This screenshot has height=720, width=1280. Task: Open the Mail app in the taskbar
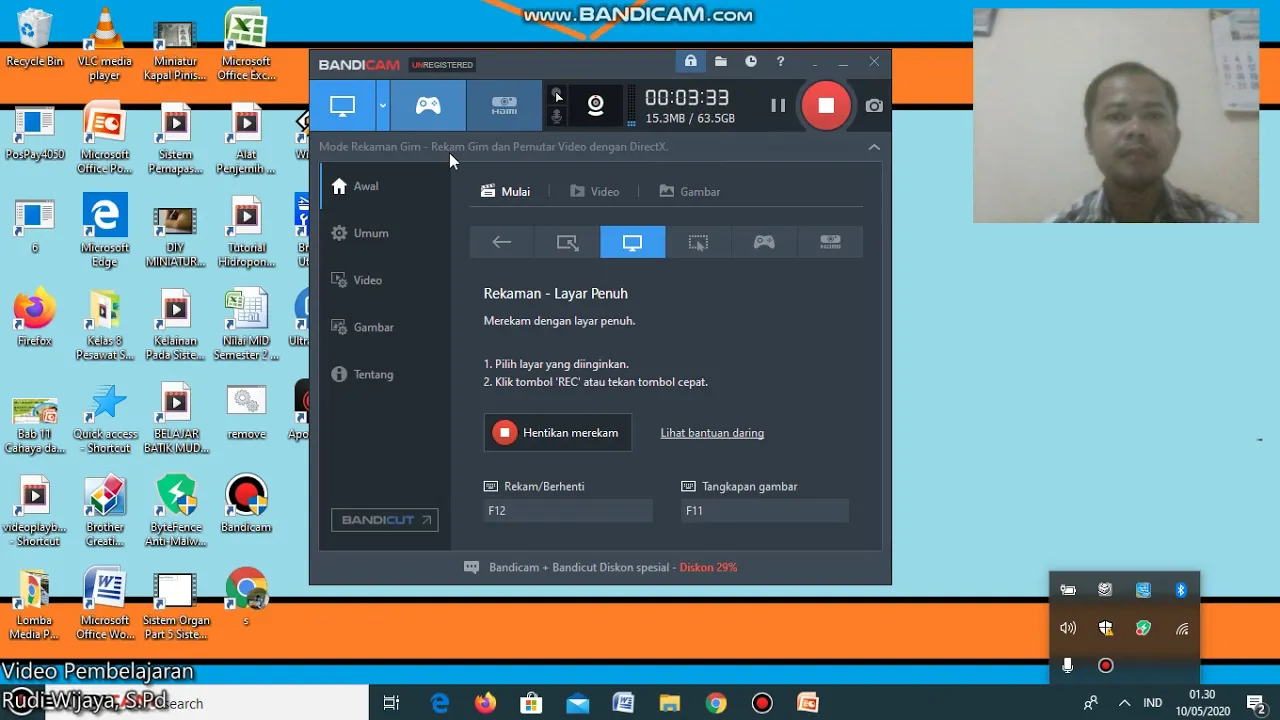pyautogui.click(x=577, y=703)
